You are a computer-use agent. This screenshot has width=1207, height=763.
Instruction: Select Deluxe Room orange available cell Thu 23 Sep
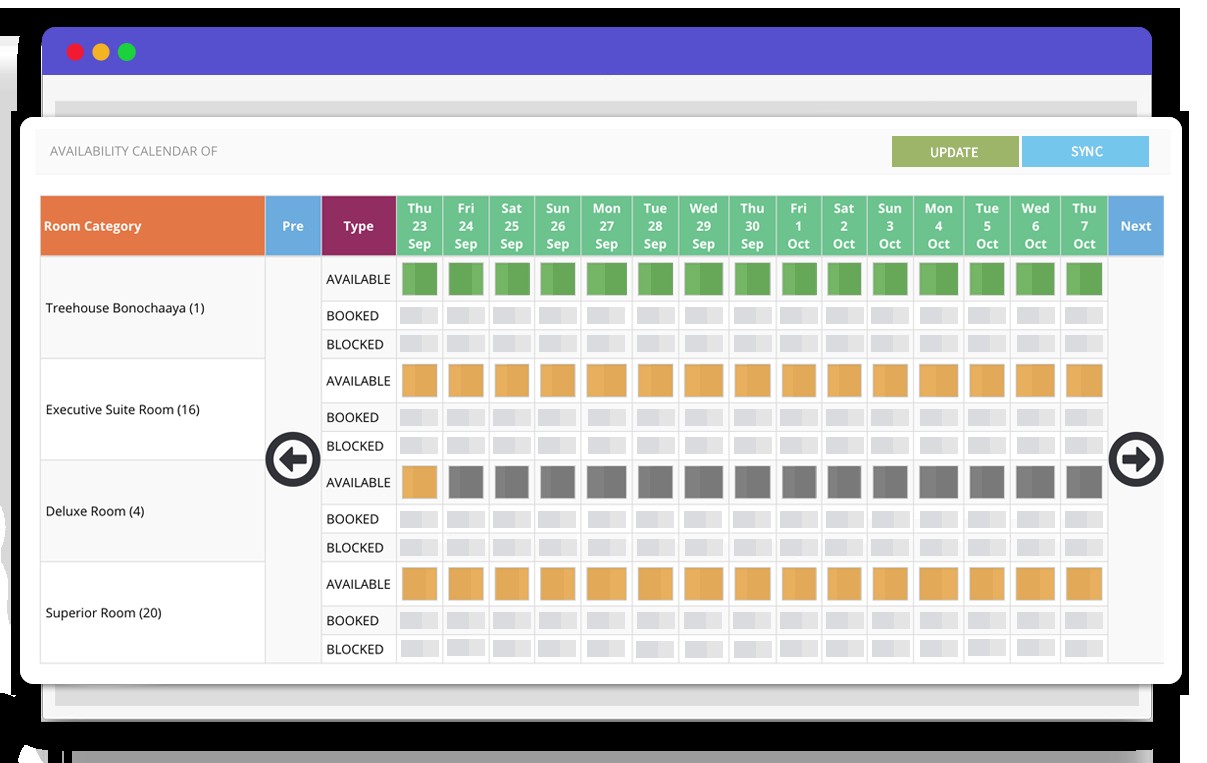pyautogui.click(x=419, y=482)
